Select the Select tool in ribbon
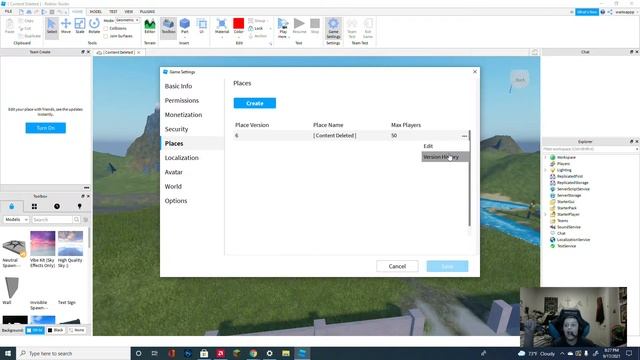This screenshot has width=640, height=360. [x=52, y=27]
